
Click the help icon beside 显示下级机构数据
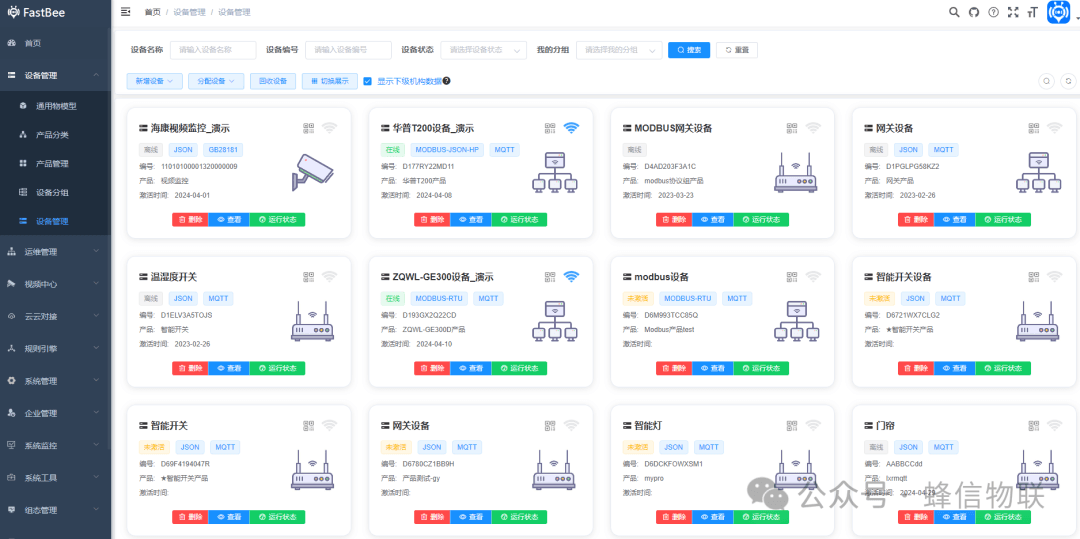tap(446, 81)
